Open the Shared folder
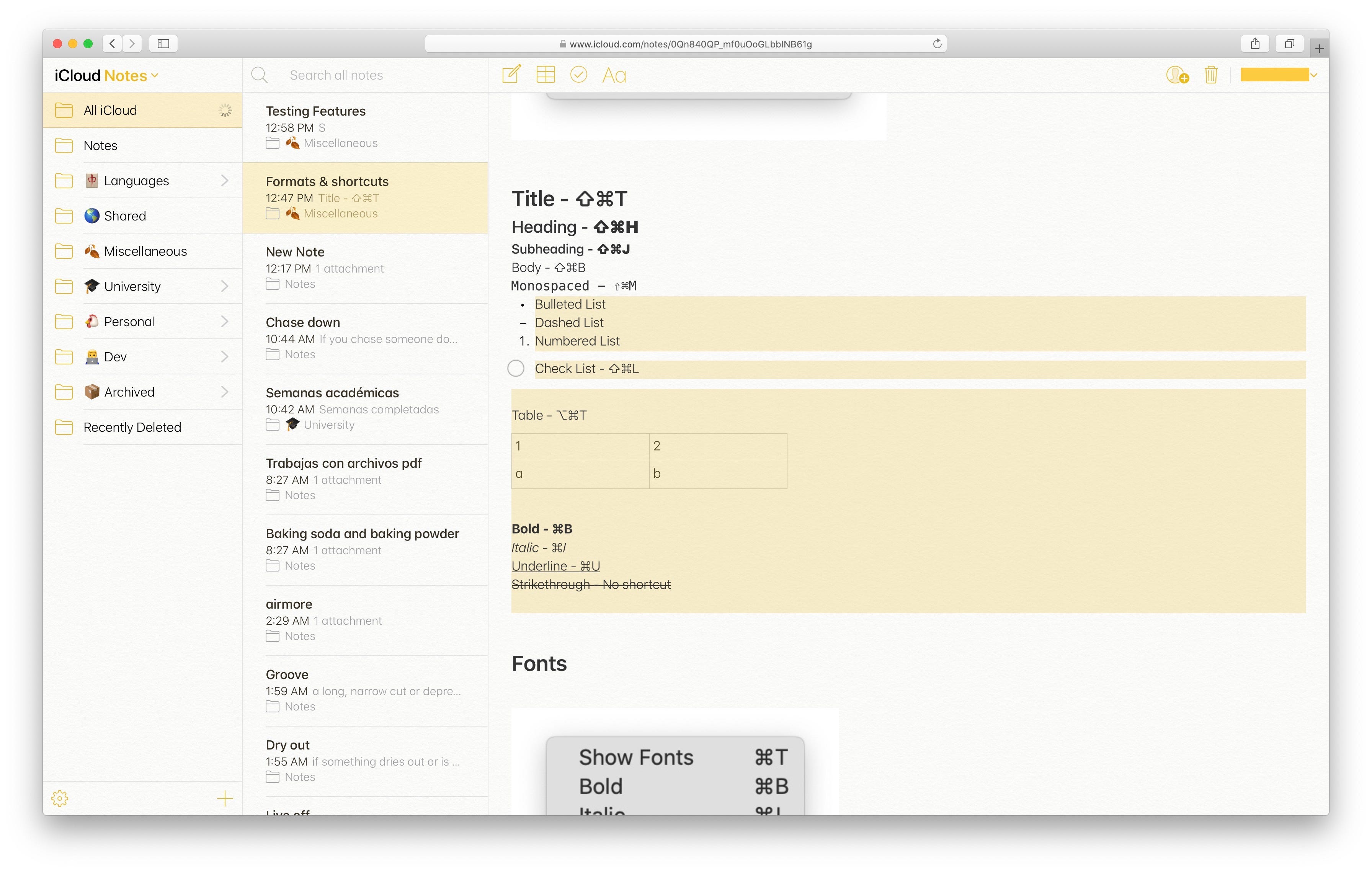This screenshot has width=1372, height=872. click(x=142, y=216)
